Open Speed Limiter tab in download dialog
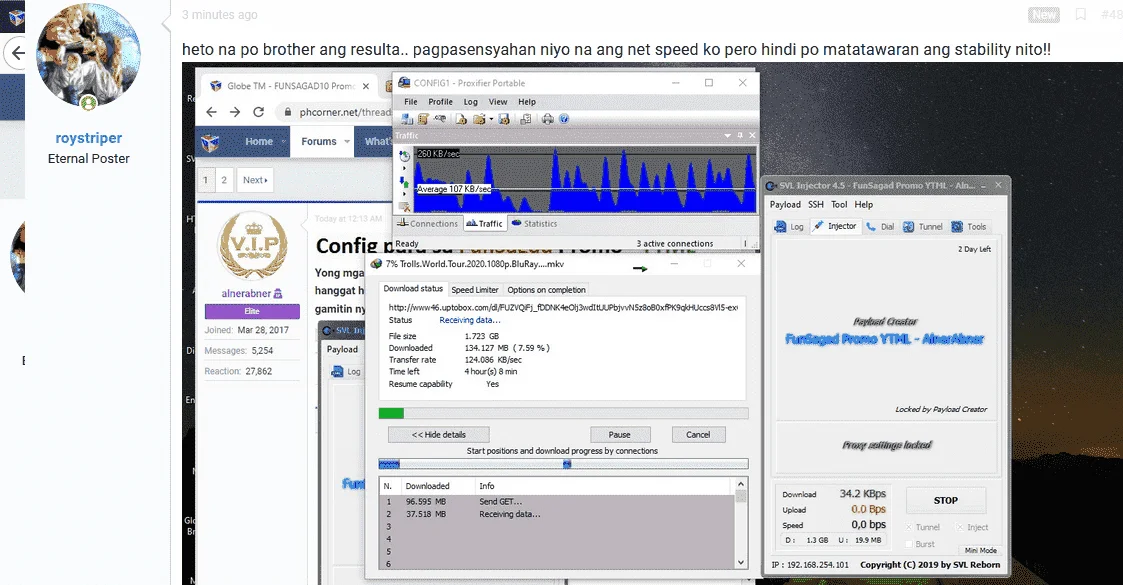The height and width of the screenshot is (585, 1123). coord(474,290)
